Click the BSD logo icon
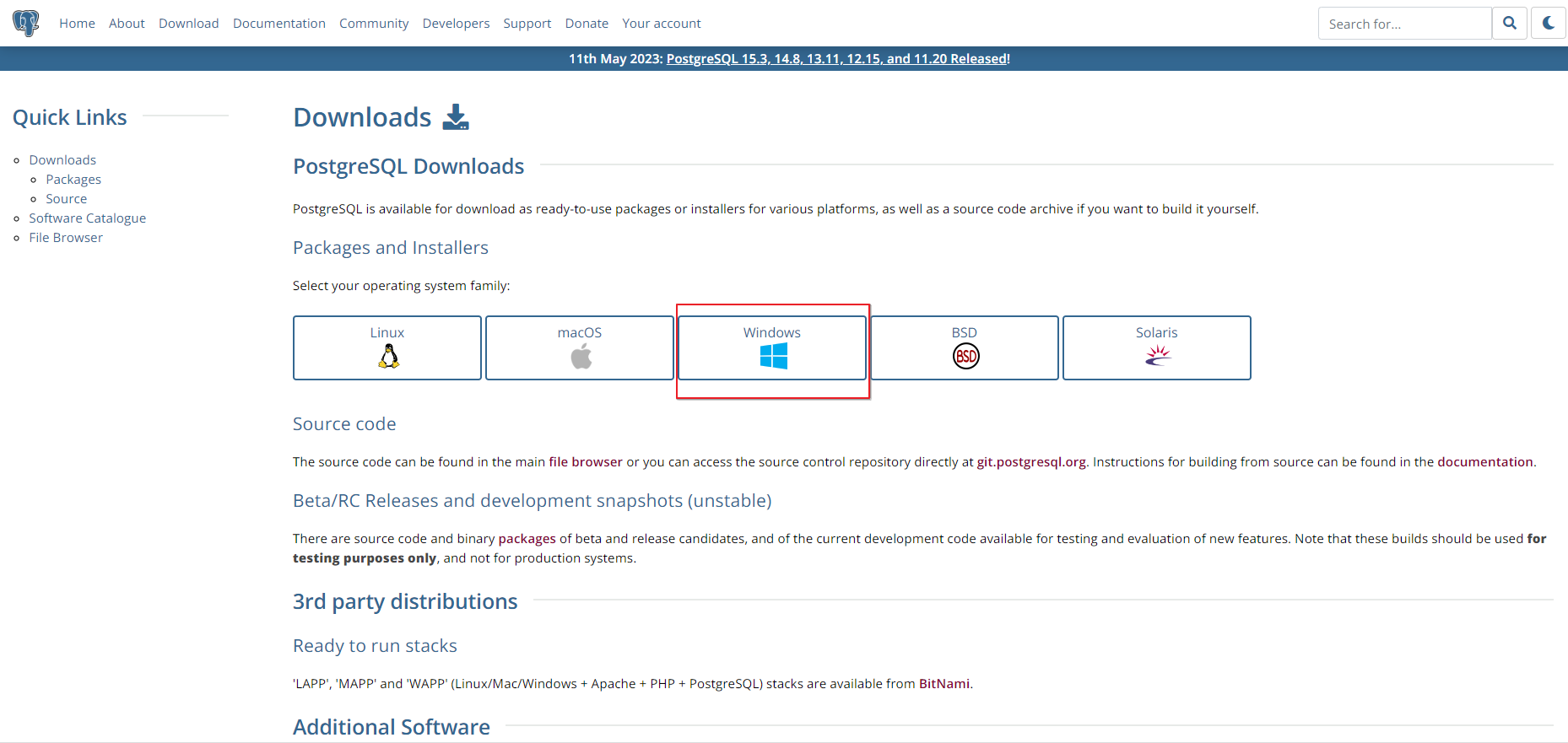 [965, 357]
